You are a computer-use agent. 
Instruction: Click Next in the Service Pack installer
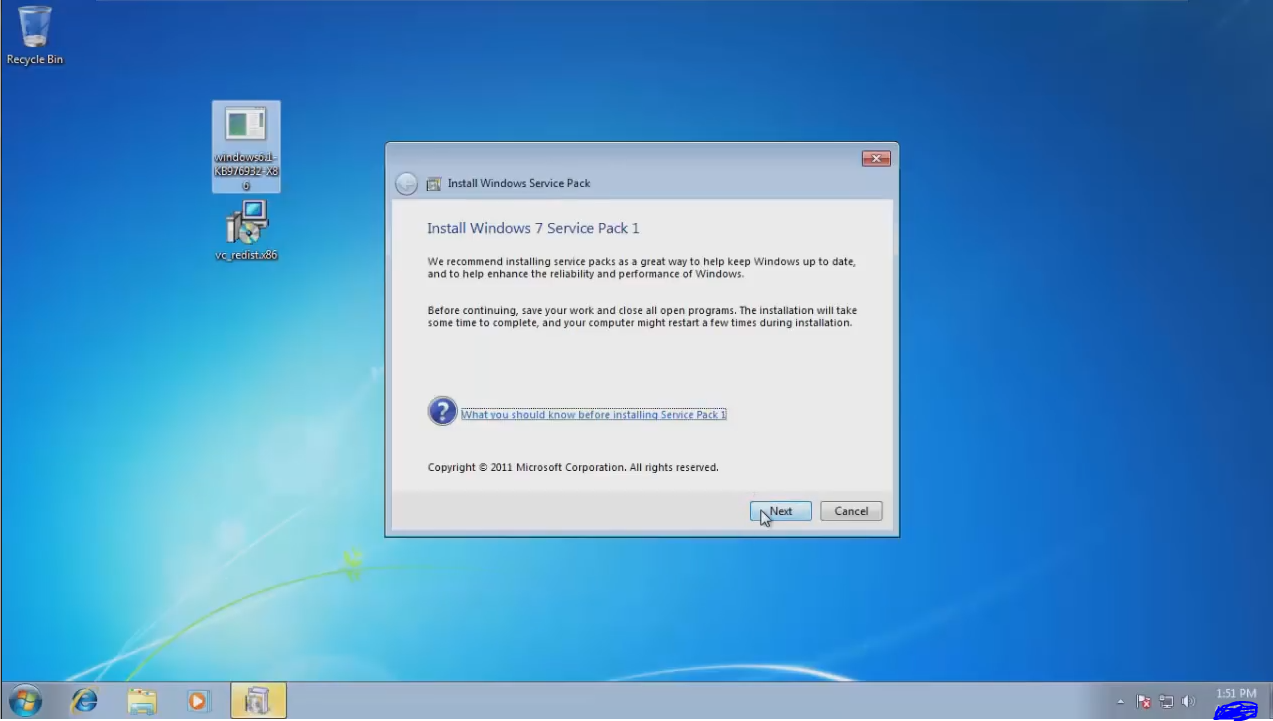pos(780,511)
